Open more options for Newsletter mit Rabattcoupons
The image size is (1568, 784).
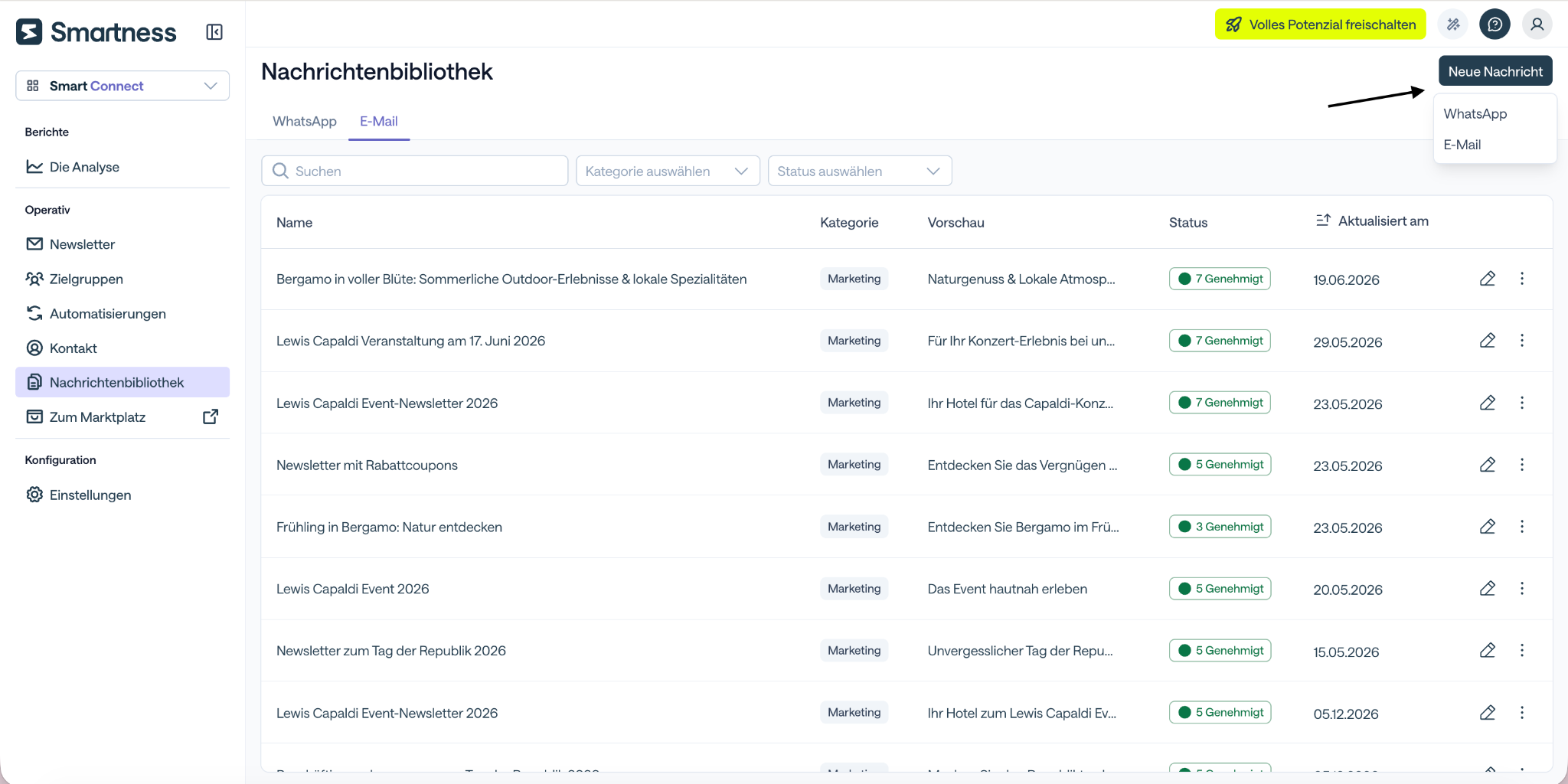point(1522,465)
